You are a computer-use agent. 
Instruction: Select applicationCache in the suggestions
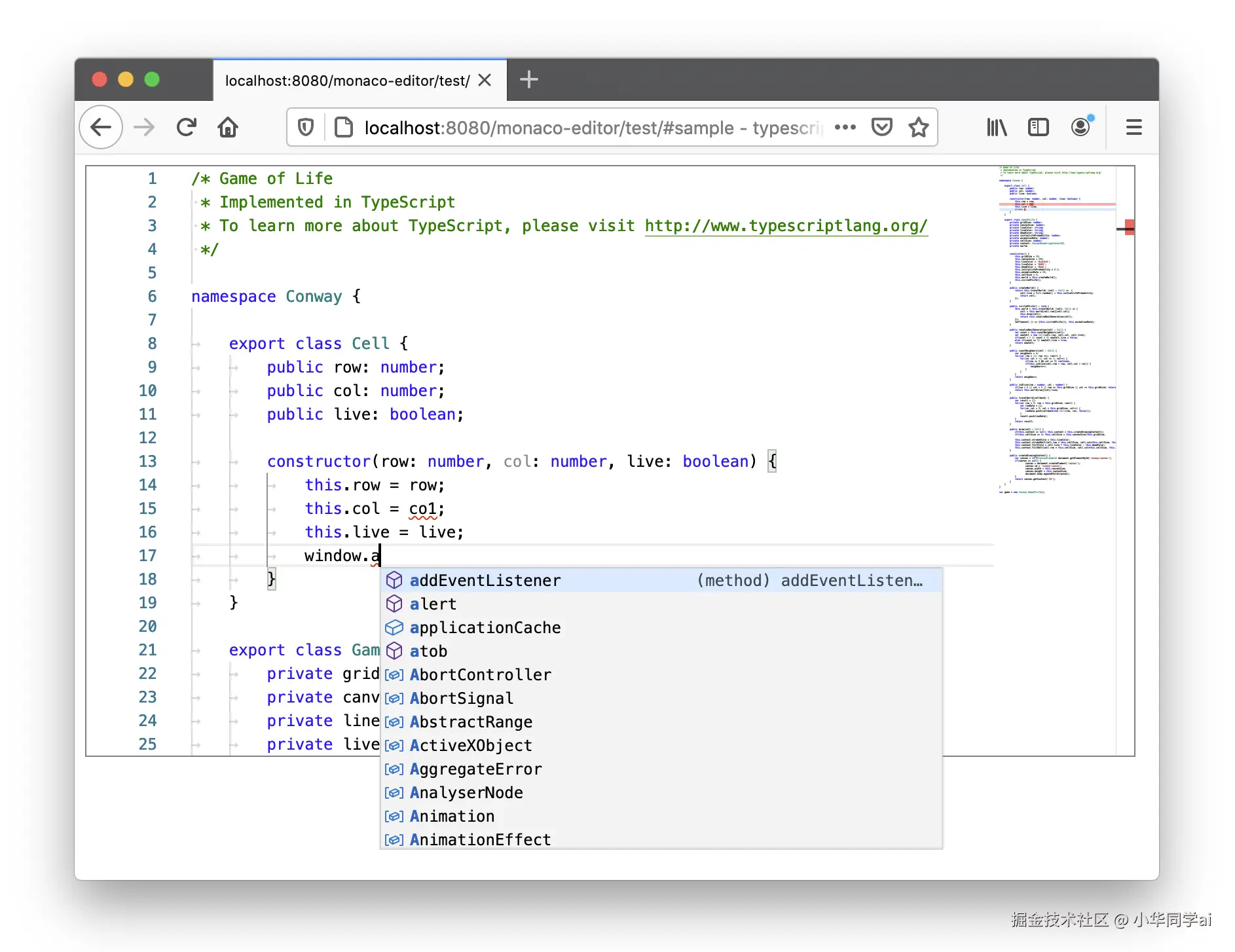(x=485, y=628)
